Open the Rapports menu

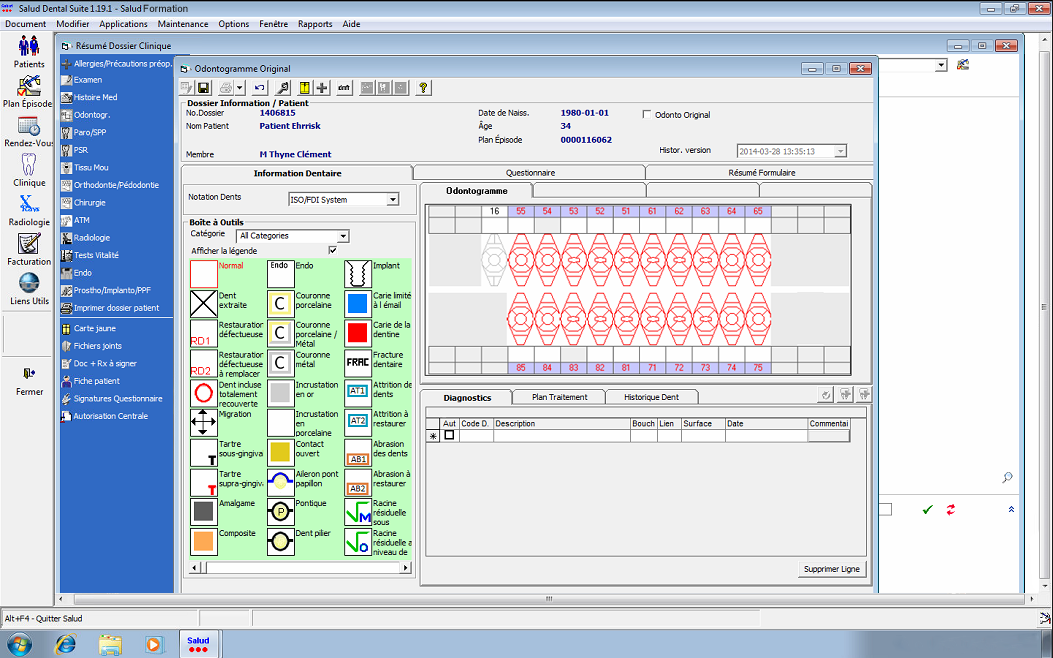[315, 24]
